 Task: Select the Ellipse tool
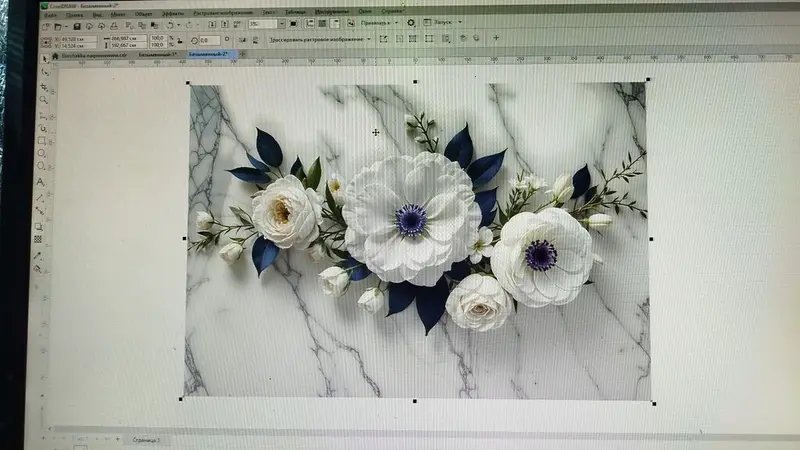point(42,154)
